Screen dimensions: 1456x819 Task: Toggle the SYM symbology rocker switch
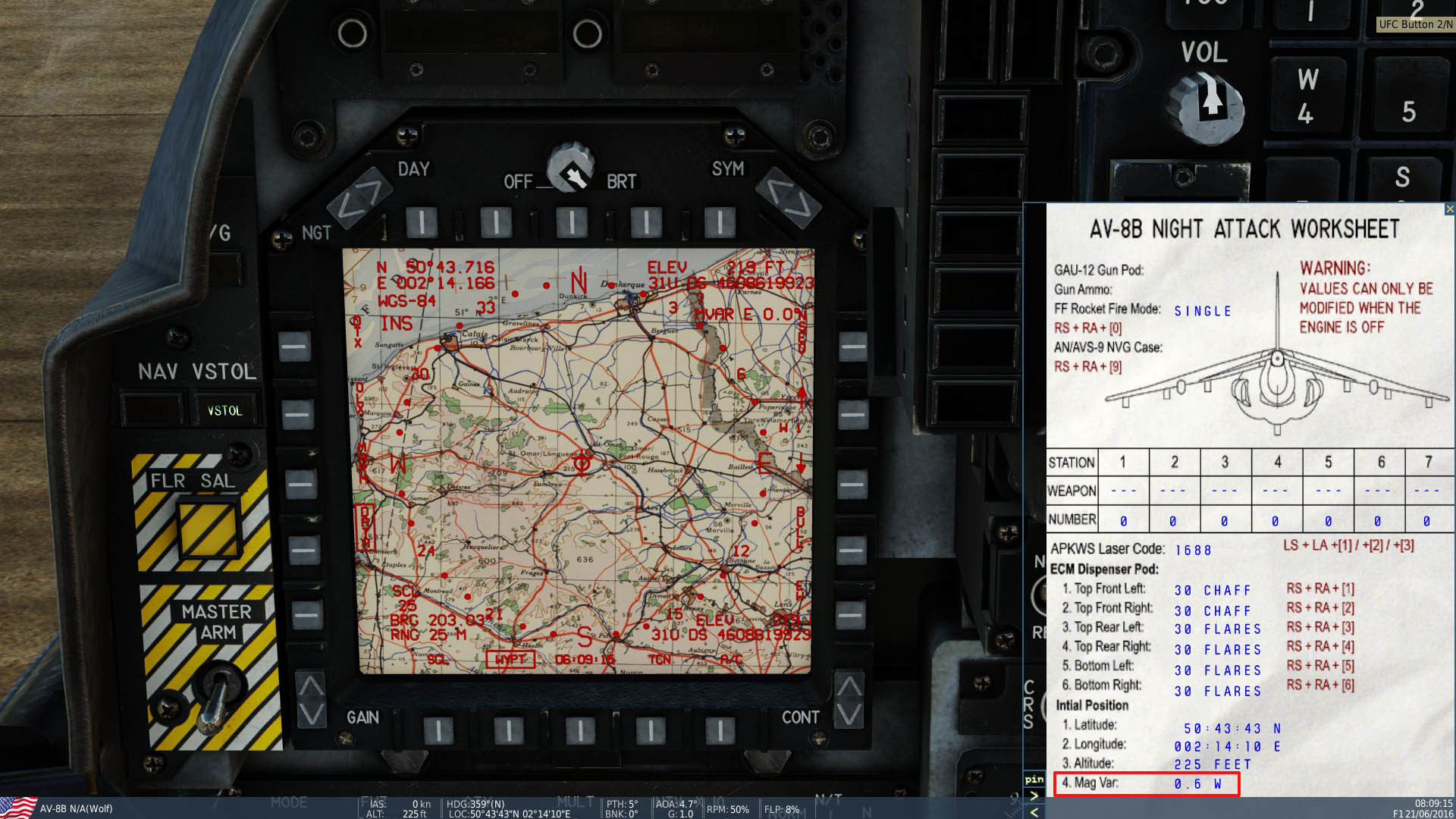click(789, 199)
